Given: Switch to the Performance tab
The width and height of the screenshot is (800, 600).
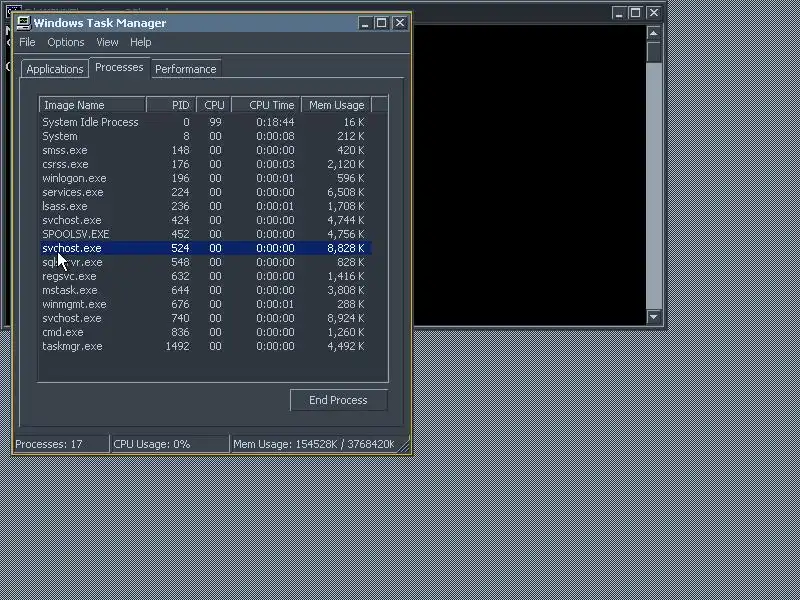Looking at the screenshot, I should click(186, 69).
